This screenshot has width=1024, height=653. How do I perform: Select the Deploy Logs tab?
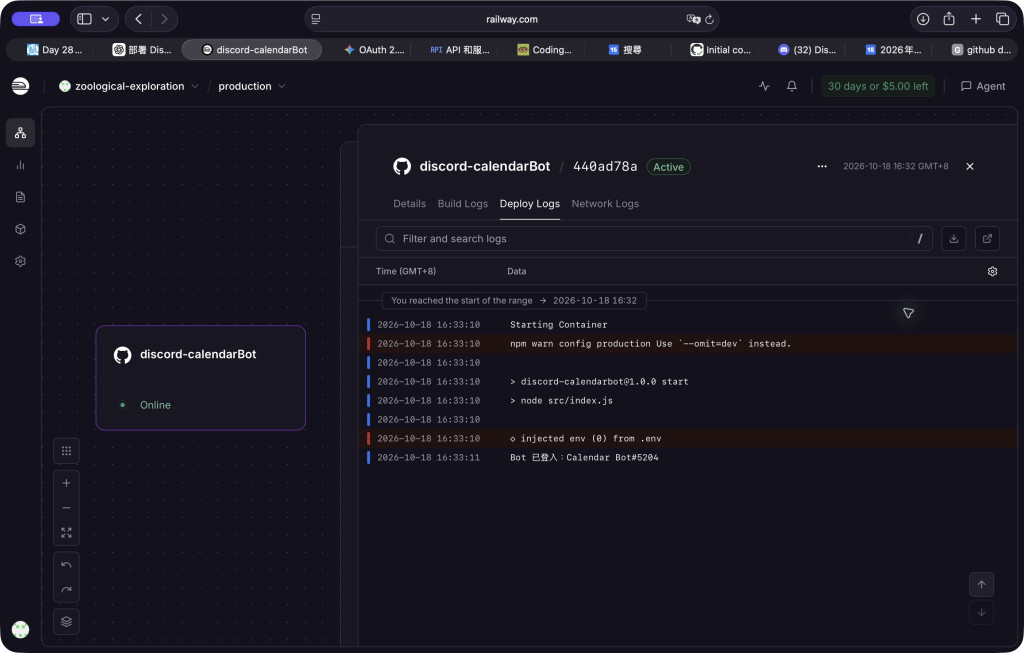pyautogui.click(x=530, y=204)
